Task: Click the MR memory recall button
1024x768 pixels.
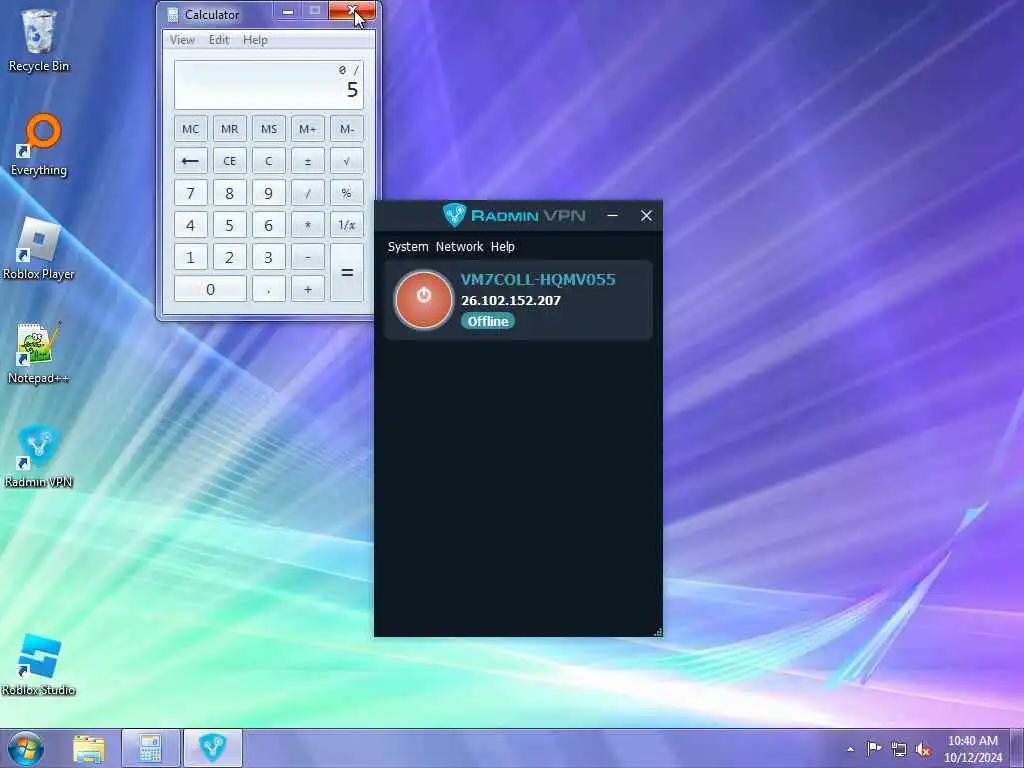Action: pos(229,129)
